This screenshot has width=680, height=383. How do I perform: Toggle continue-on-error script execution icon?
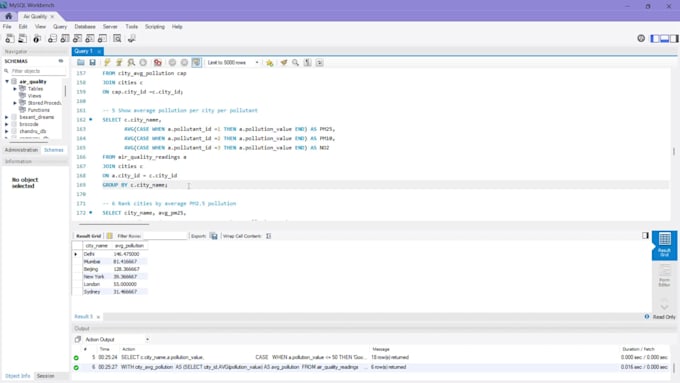coord(157,62)
